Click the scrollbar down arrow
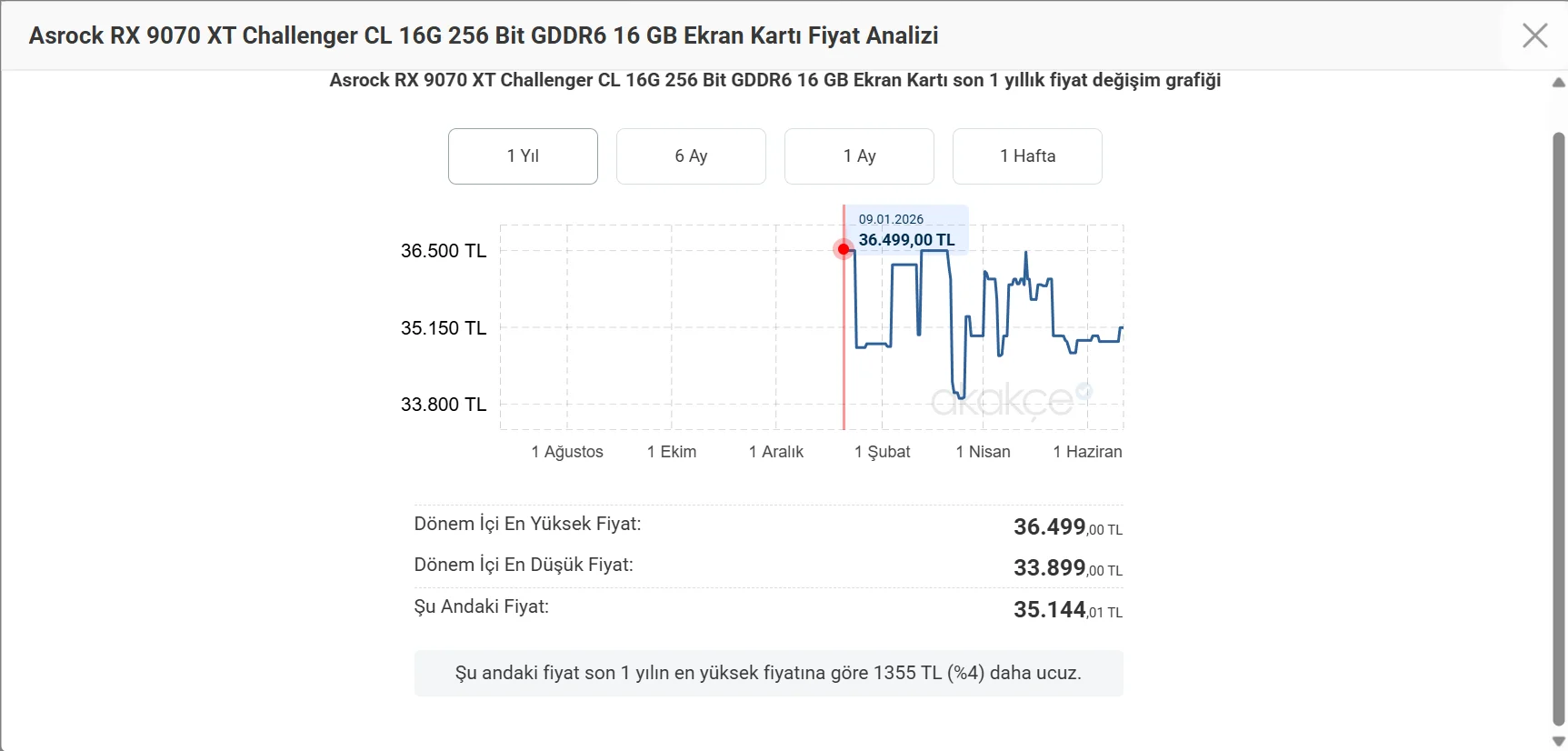Image resolution: width=1568 pixels, height=751 pixels. 1558,741
